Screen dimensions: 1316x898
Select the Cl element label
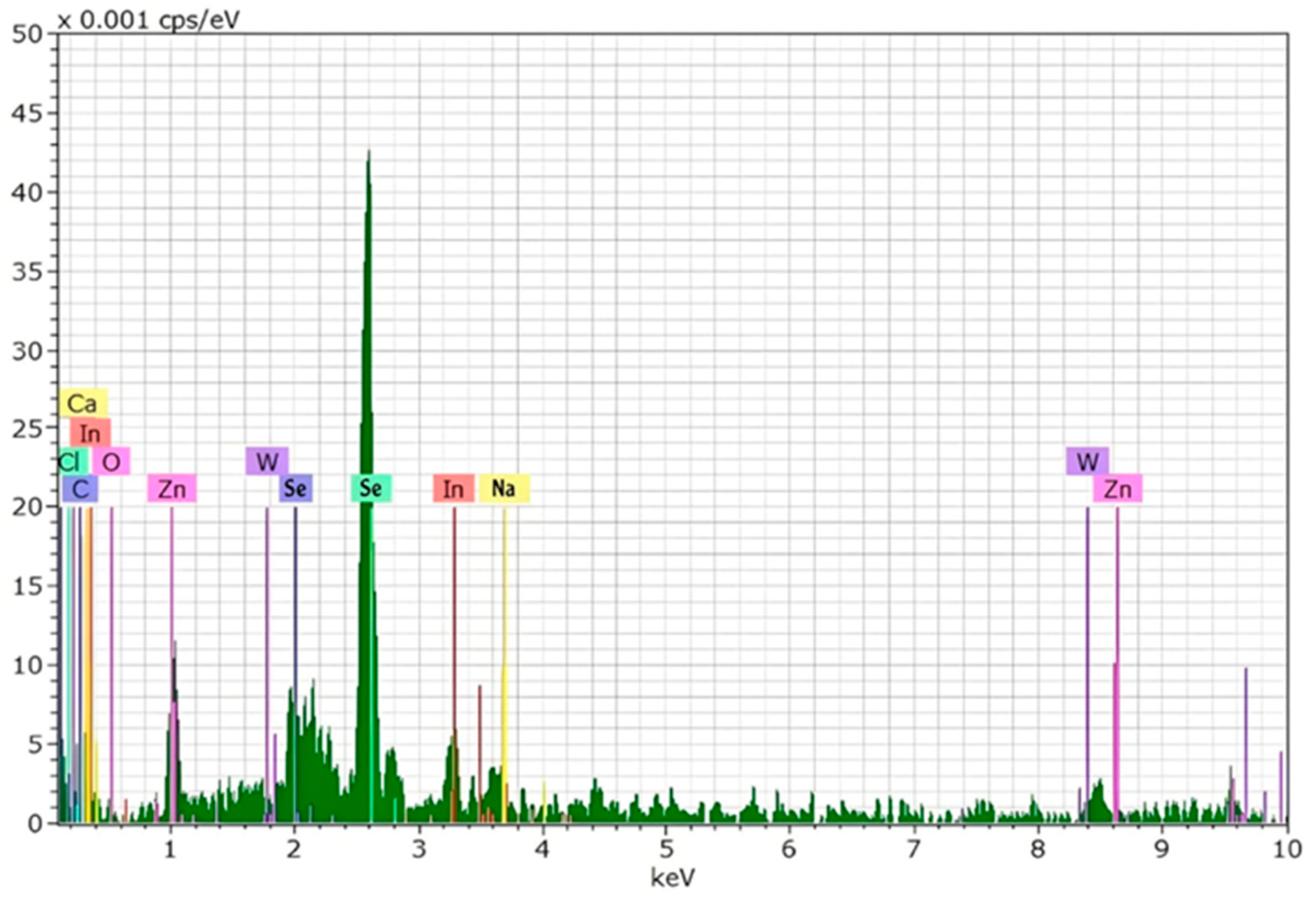pyautogui.click(x=73, y=462)
